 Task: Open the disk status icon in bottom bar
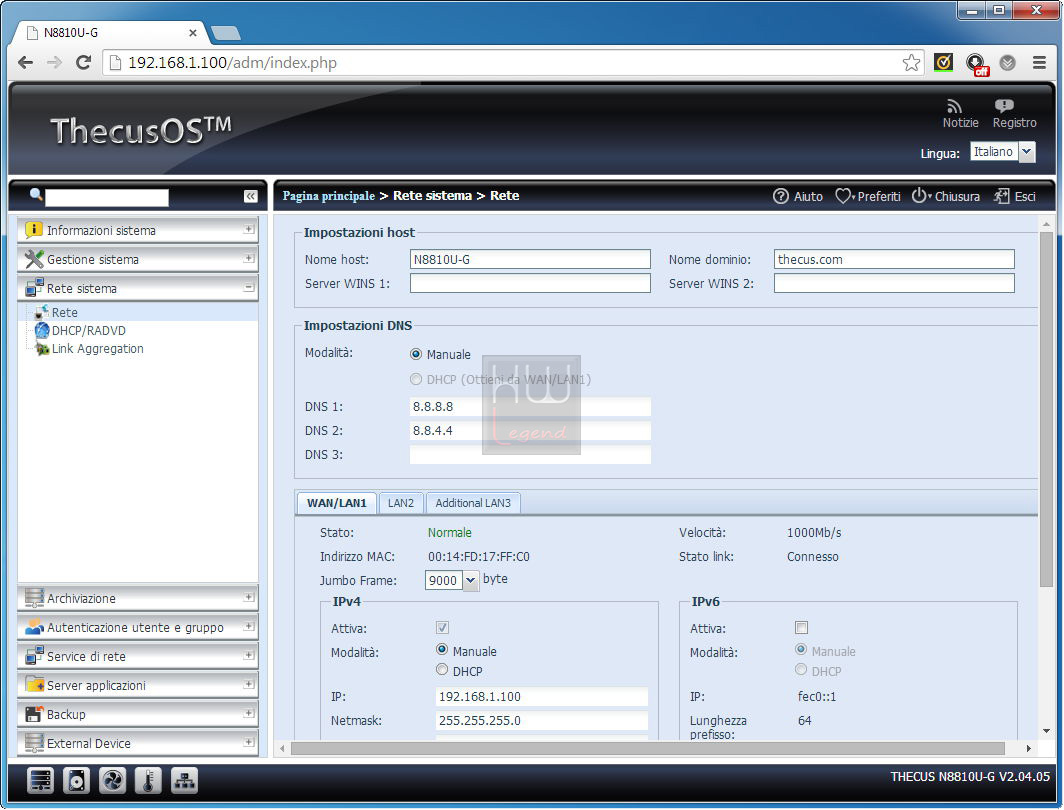point(76,781)
